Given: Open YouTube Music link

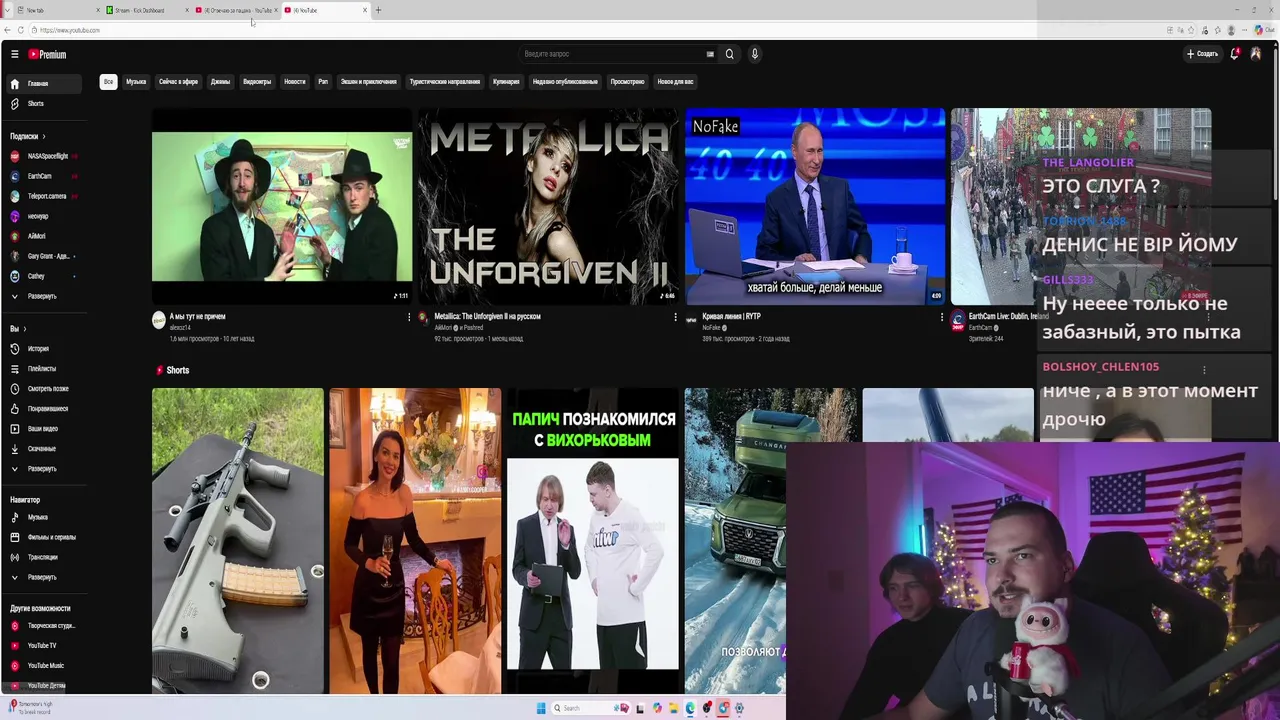Looking at the screenshot, I should point(45,666).
